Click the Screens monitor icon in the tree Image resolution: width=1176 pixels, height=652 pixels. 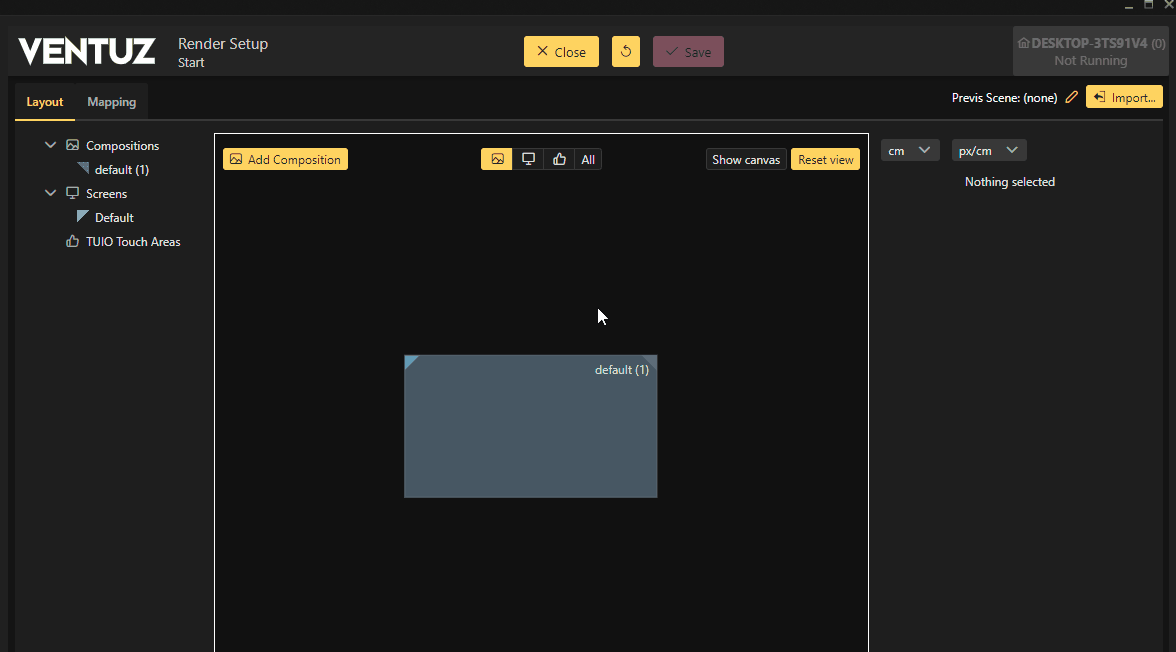tap(72, 193)
